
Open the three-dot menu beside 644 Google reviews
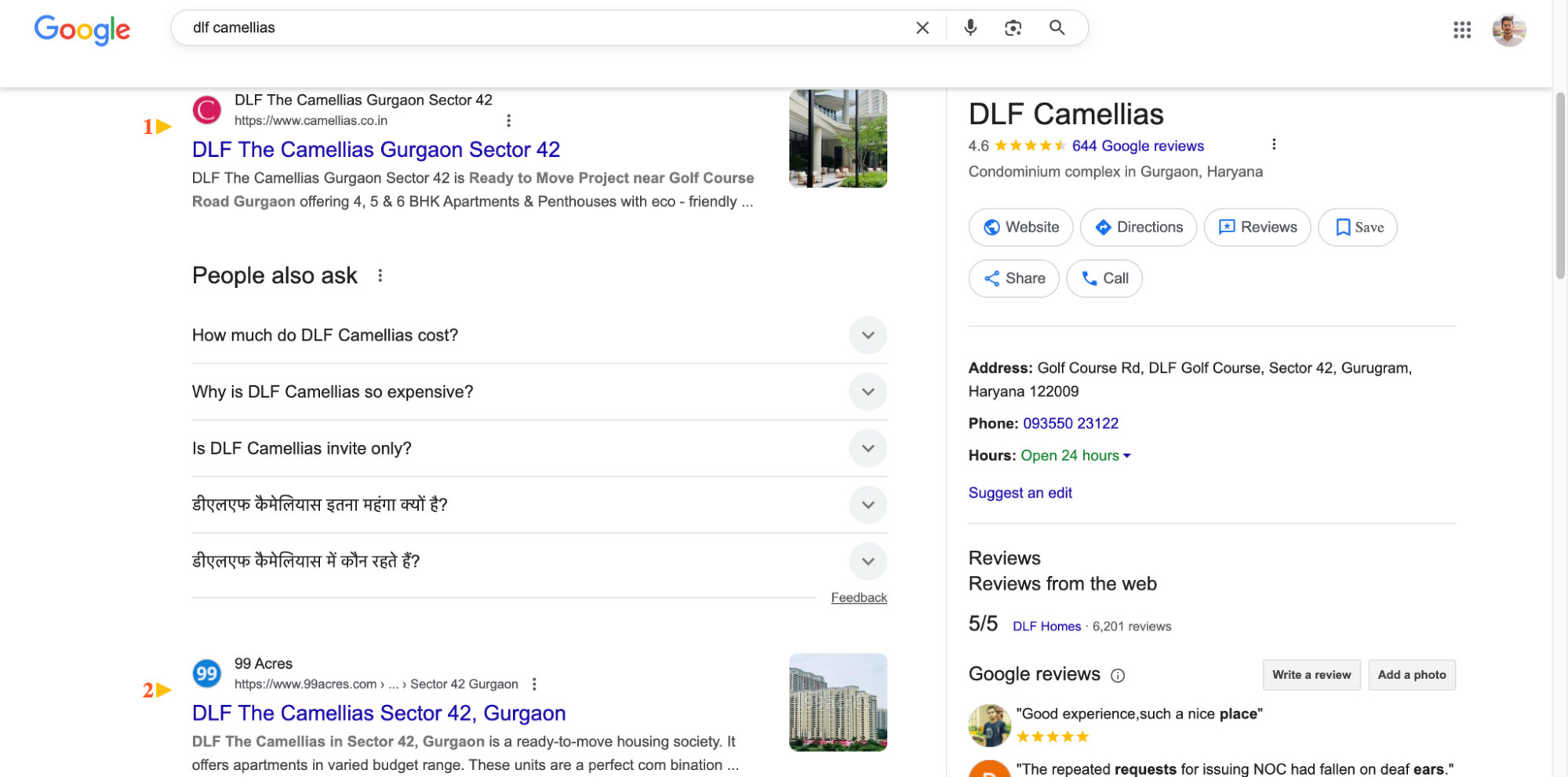click(x=1273, y=144)
